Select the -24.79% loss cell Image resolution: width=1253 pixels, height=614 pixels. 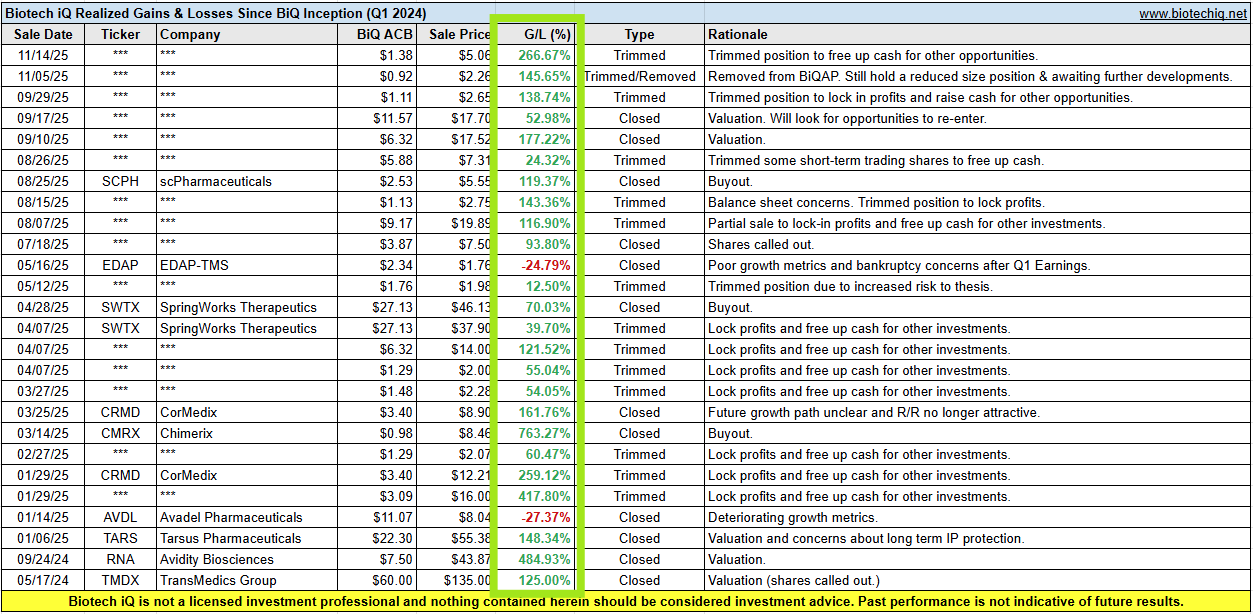click(538, 265)
